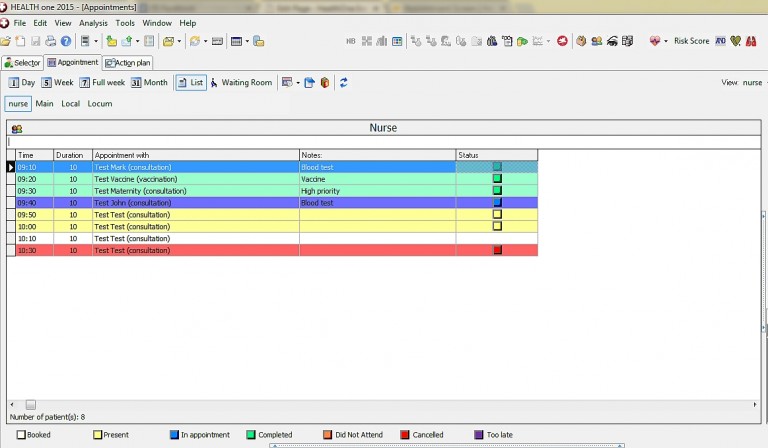The width and height of the screenshot is (768, 448).
Task: Click the document folder sync icon
Action: click(x=259, y=42)
